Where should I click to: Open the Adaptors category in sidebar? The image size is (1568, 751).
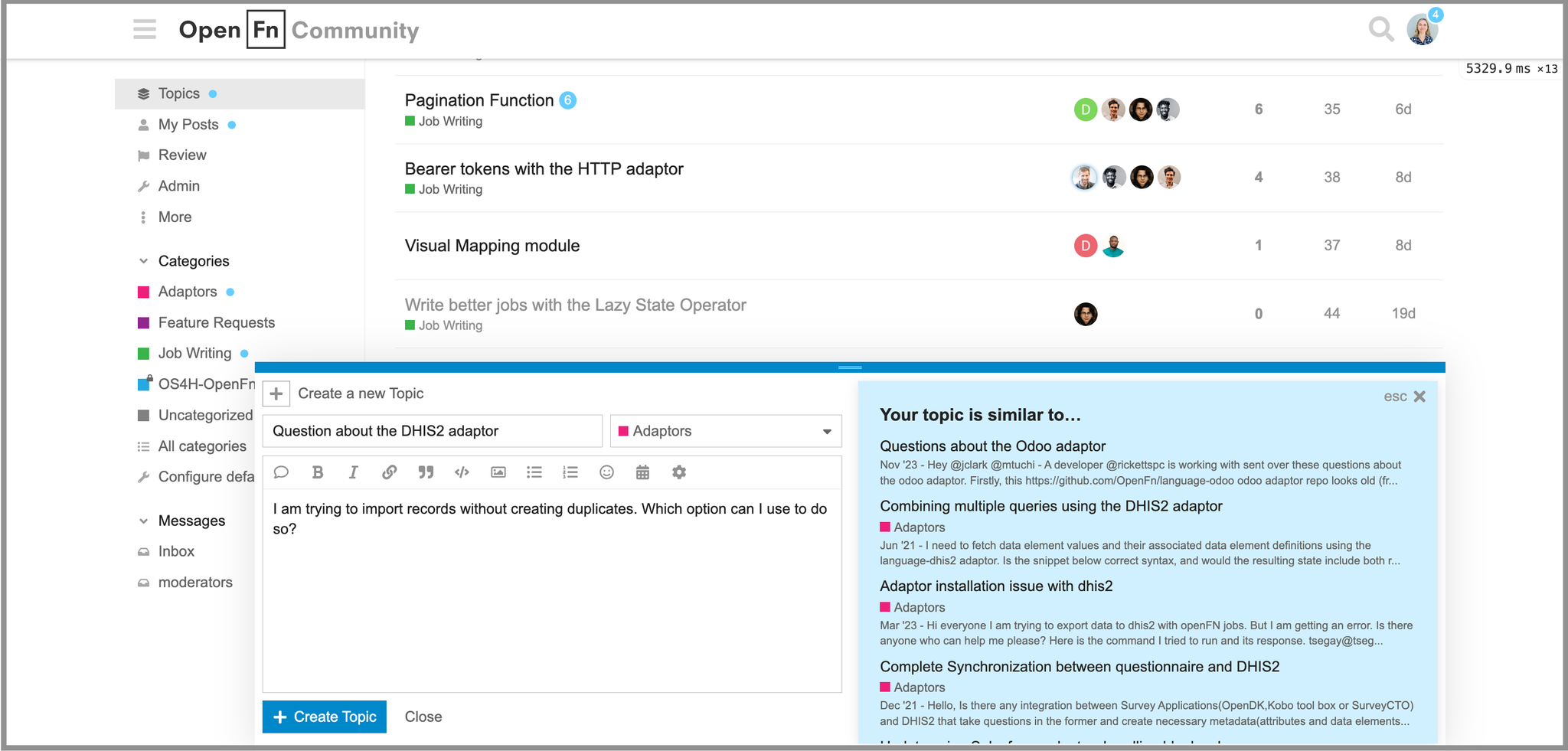tap(188, 292)
